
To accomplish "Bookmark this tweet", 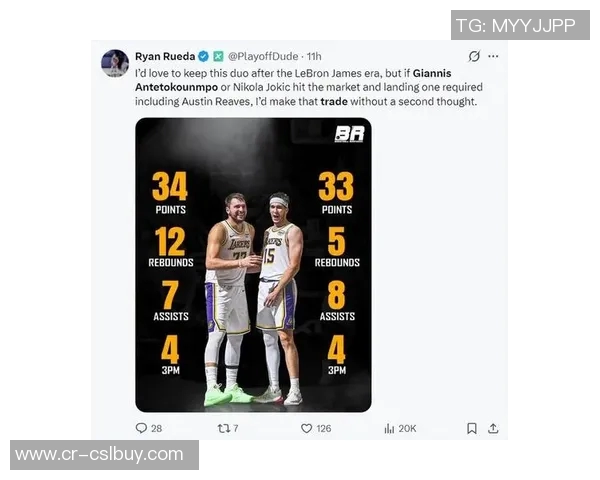I will [x=472, y=428].
